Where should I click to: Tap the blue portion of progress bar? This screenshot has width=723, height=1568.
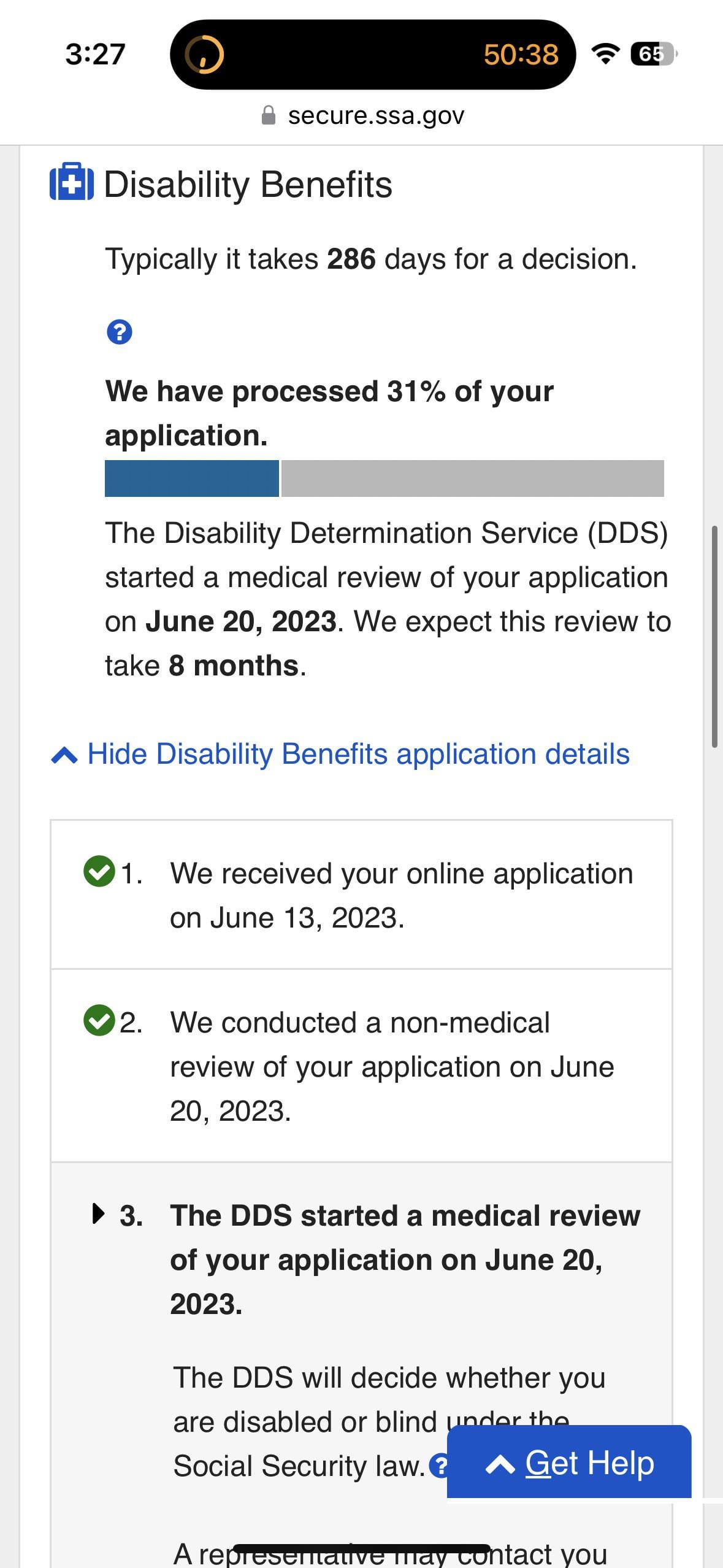point(191,478)
